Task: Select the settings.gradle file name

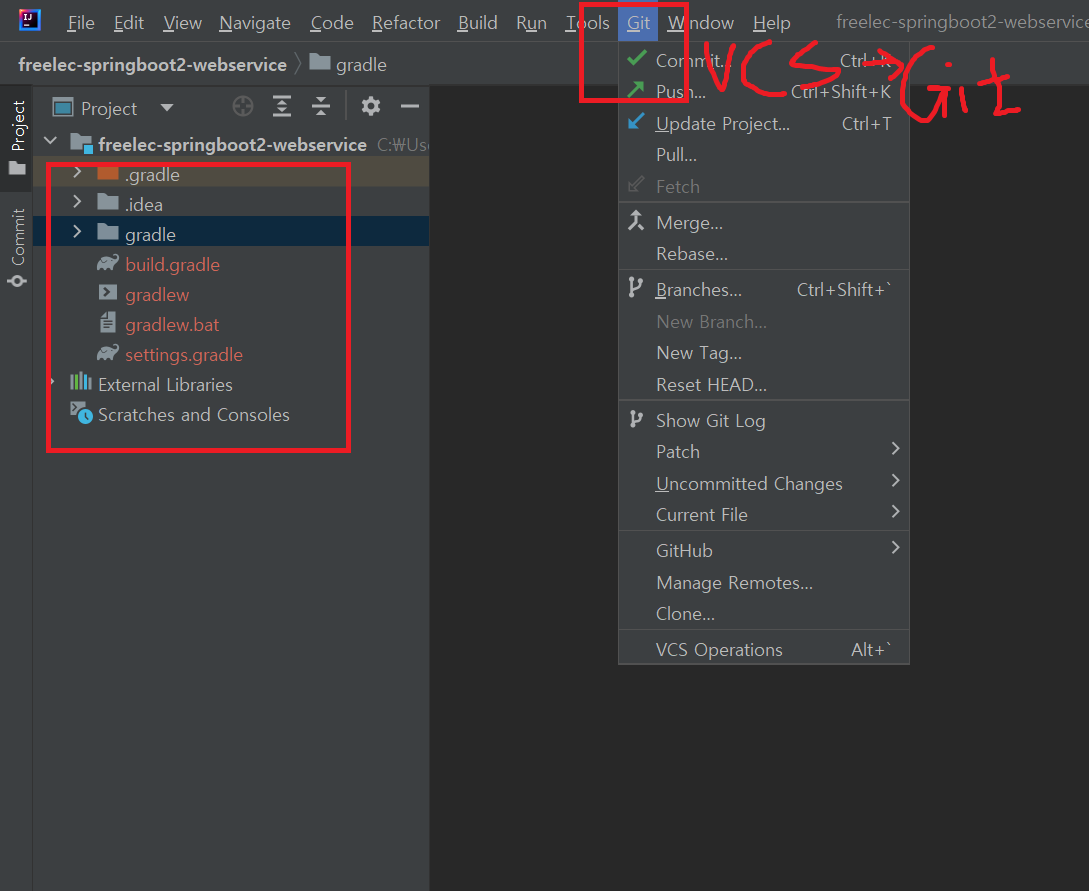Action: (x=184, y=355)
